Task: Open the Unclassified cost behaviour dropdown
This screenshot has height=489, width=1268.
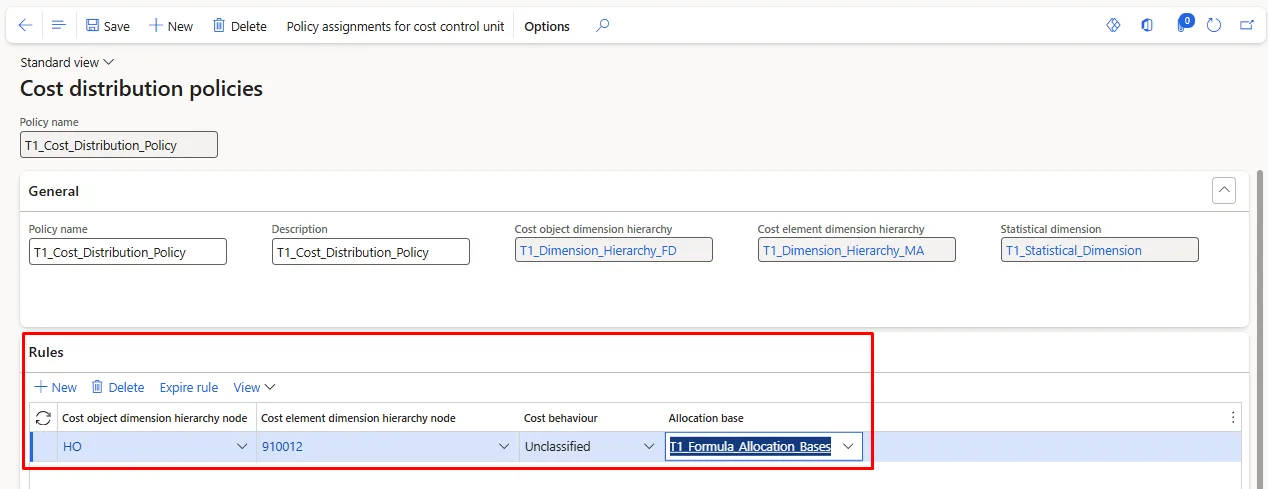Action: point(649,447)
